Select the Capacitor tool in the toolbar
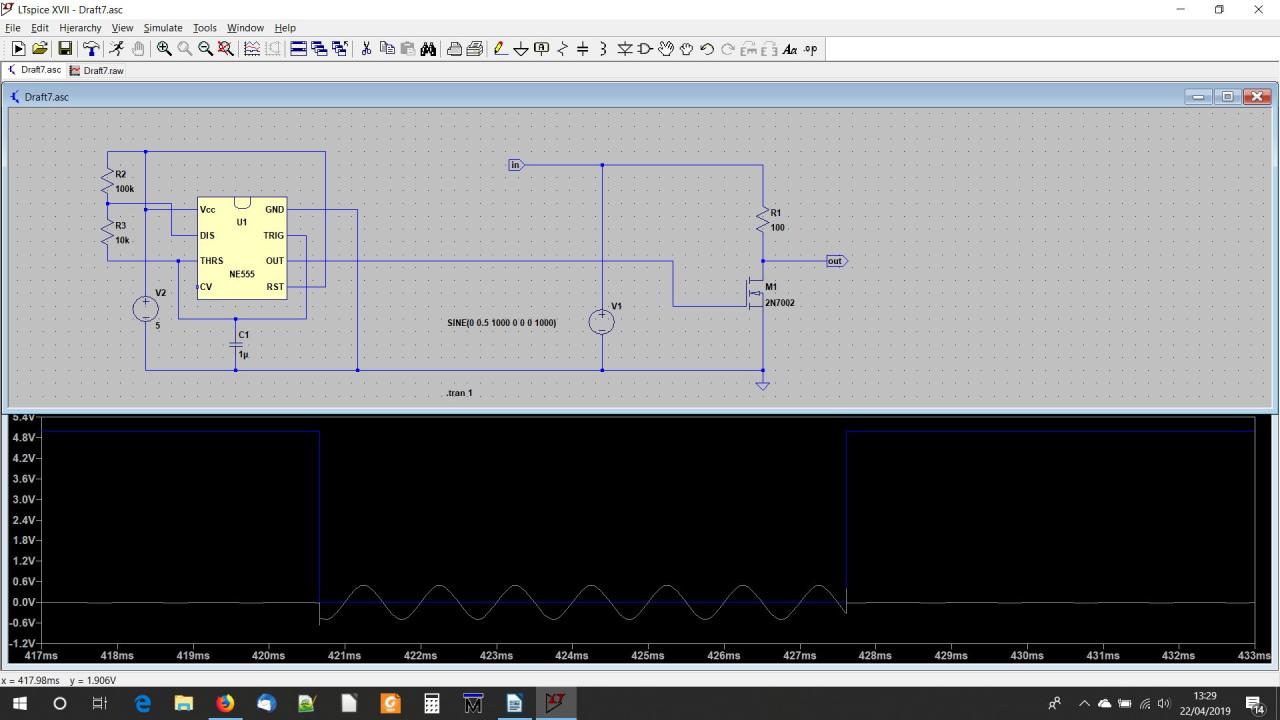This screenshot has height=720, width=1280. 583,49
